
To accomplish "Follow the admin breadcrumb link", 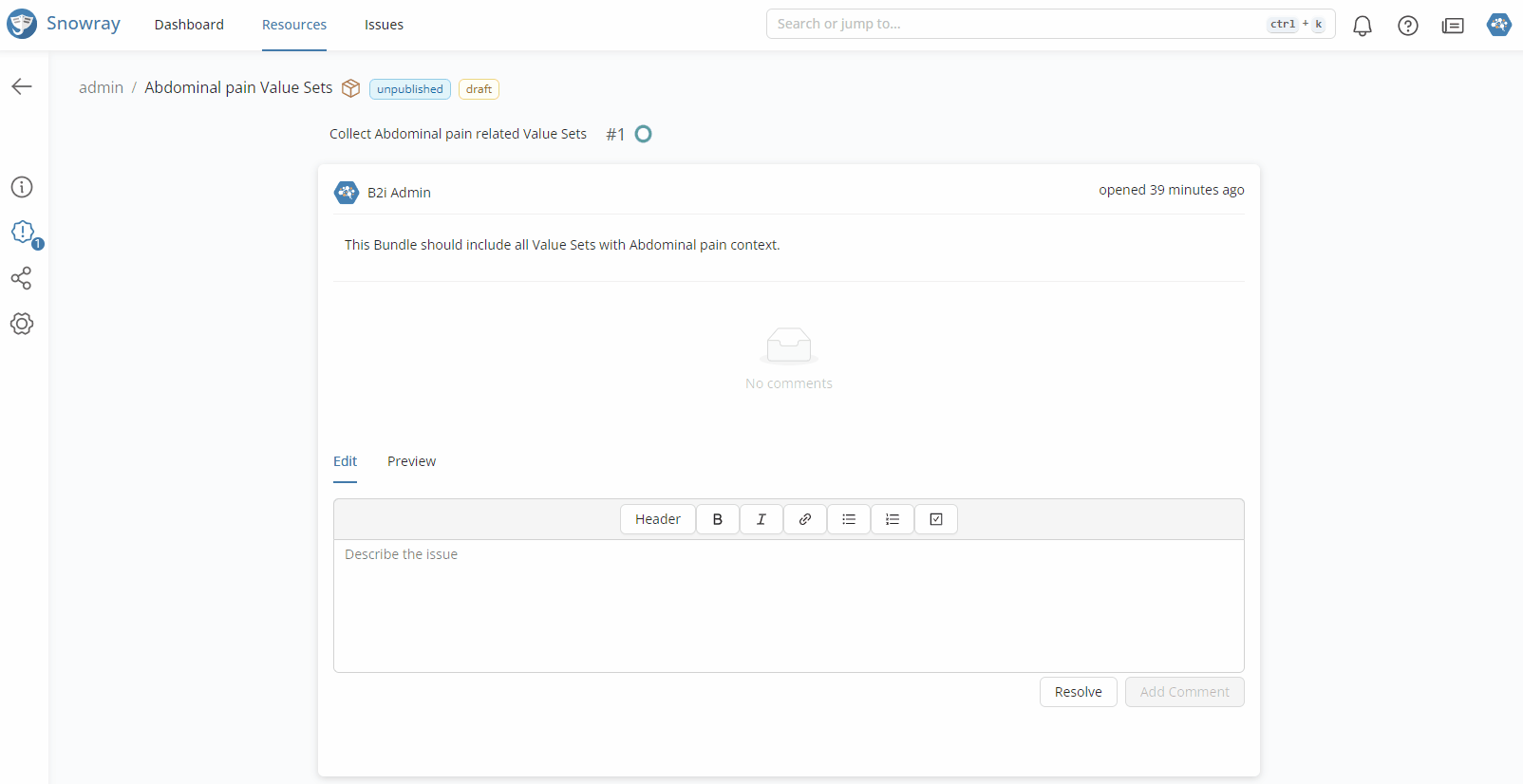I will (101, 87).
